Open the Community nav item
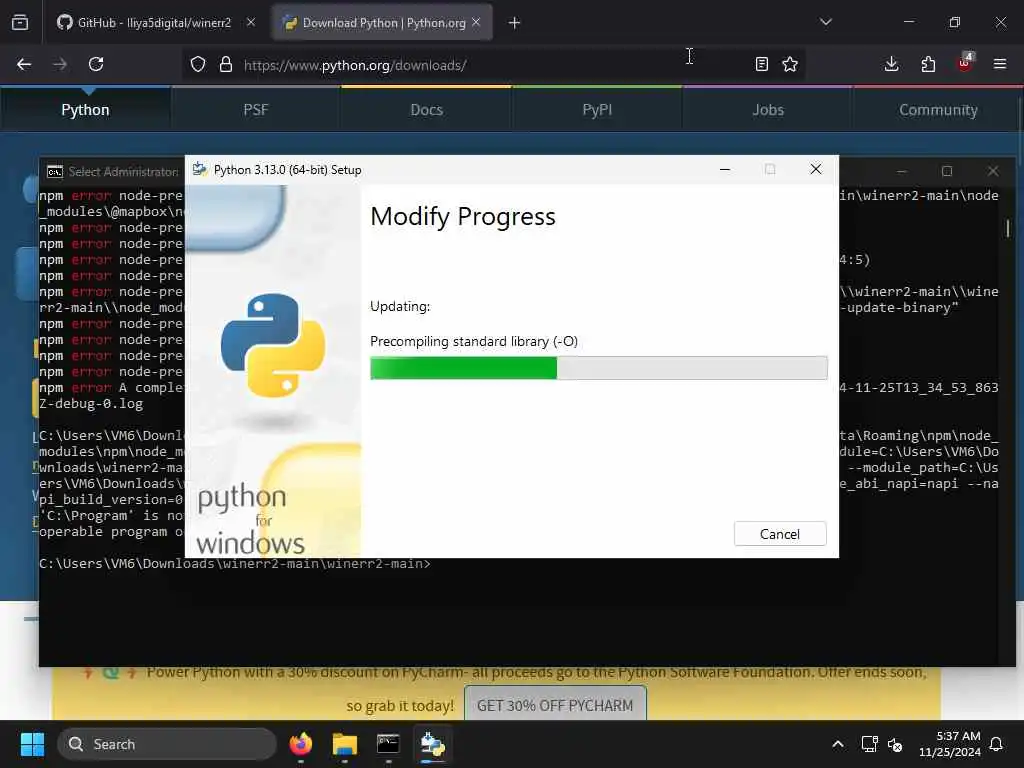1024x768 pixels. pyautogui.click(x=938, y=110)
